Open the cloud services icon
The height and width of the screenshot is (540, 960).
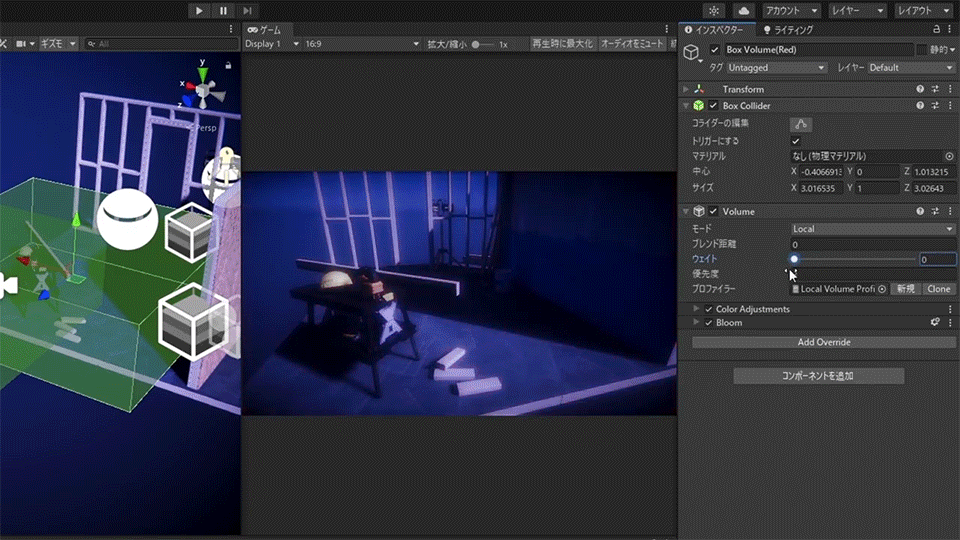click(742, 10)
